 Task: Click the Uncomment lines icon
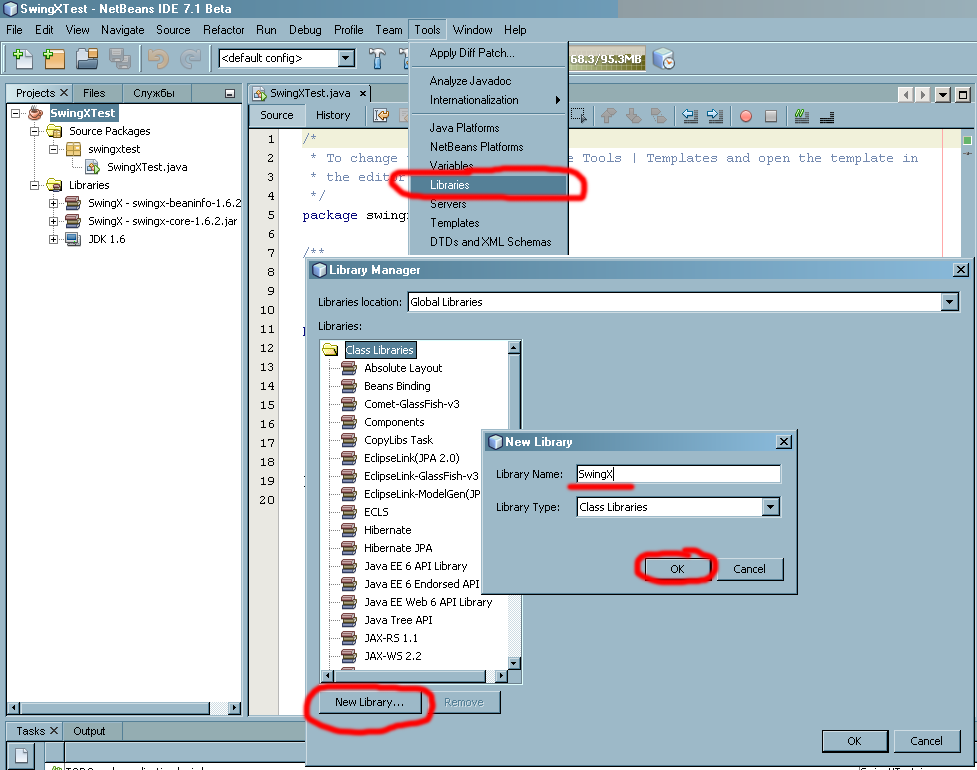(827, 116)
